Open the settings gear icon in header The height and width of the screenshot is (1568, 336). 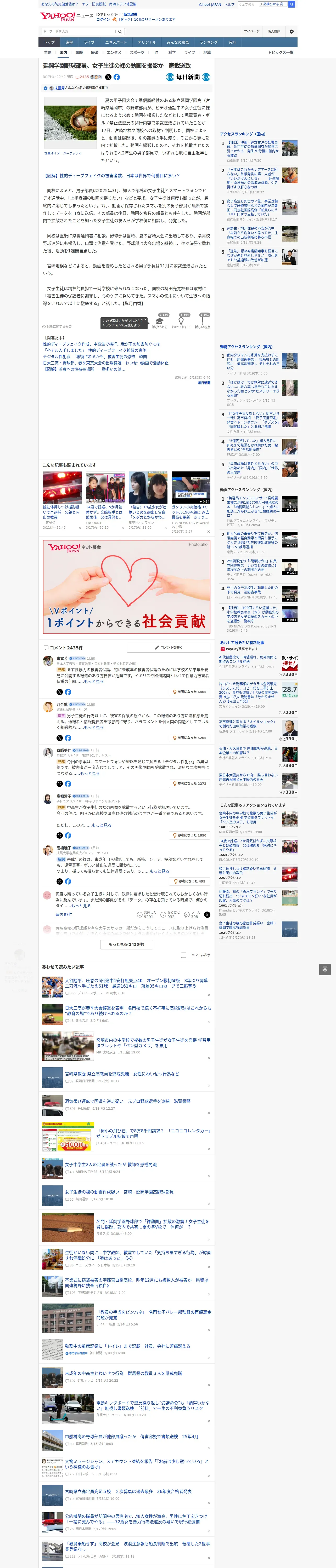click(x=292, y=32)
